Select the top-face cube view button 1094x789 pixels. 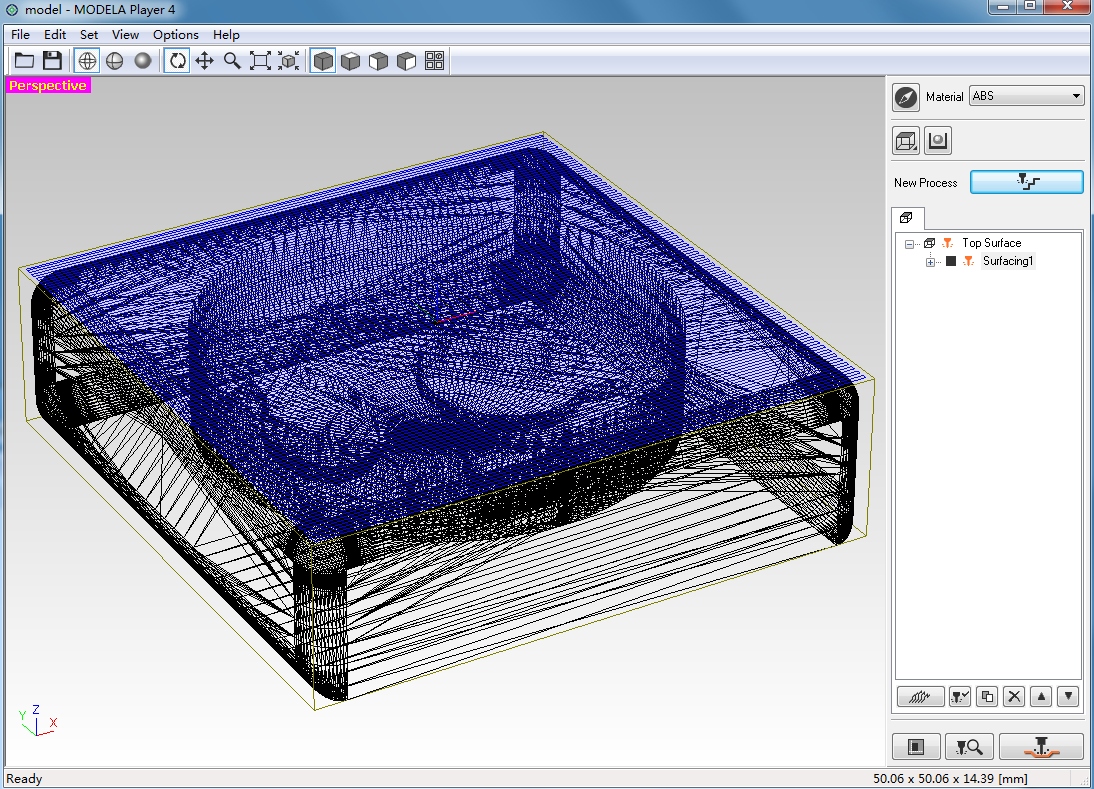(x=350, y=61)
